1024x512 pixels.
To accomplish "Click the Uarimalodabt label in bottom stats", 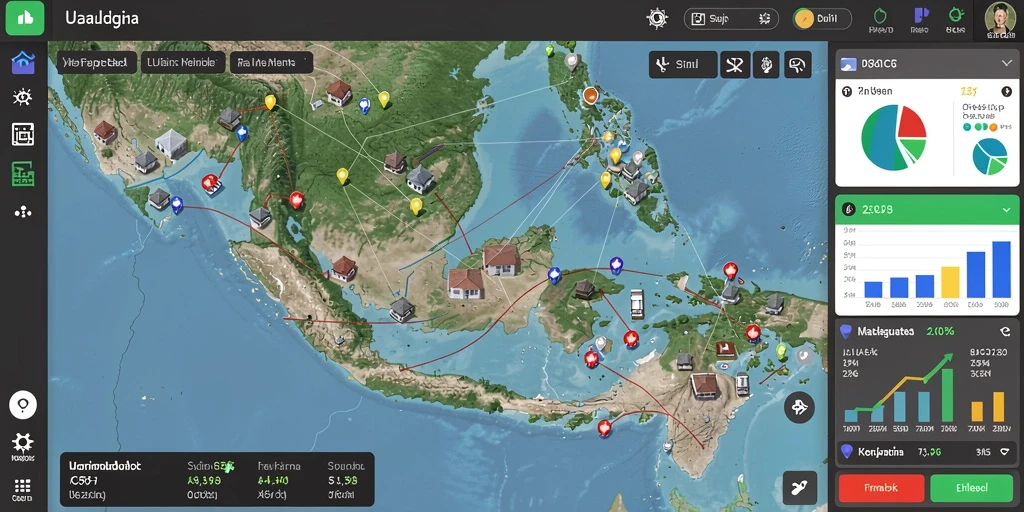I will [x=104, y=466].
